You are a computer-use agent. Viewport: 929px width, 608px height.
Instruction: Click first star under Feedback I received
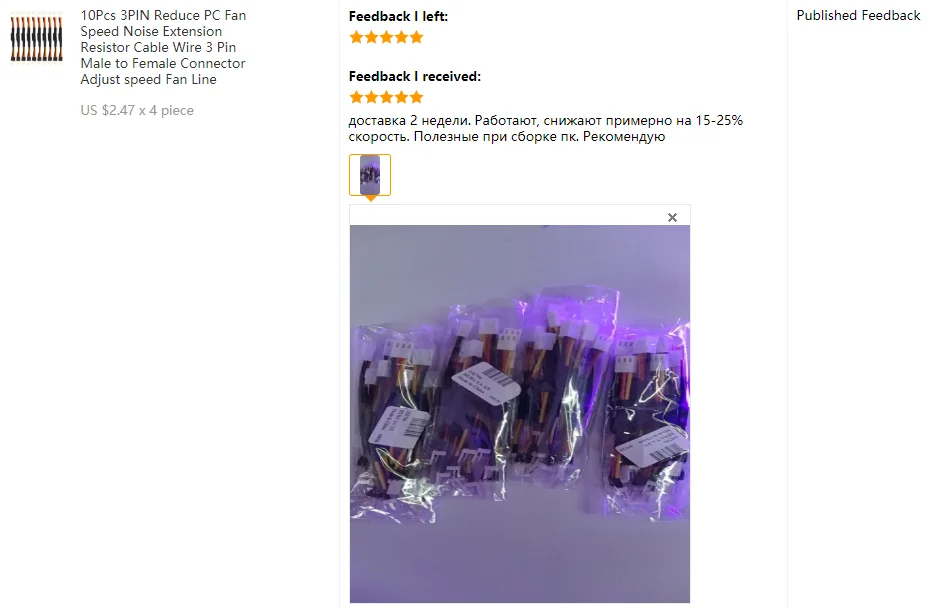tap(356, 97)
